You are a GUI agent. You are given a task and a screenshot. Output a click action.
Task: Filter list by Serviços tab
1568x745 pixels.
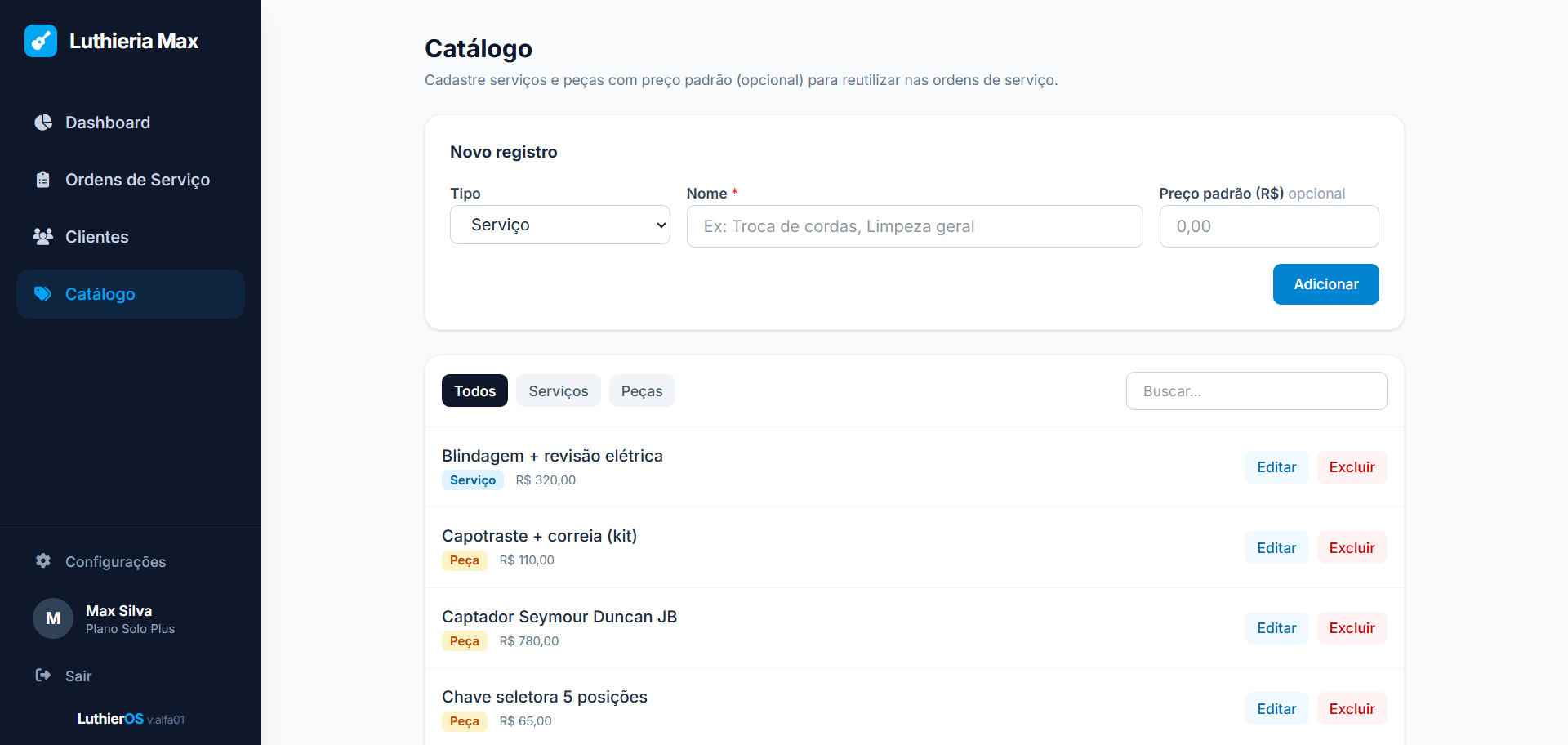[559, 390]
